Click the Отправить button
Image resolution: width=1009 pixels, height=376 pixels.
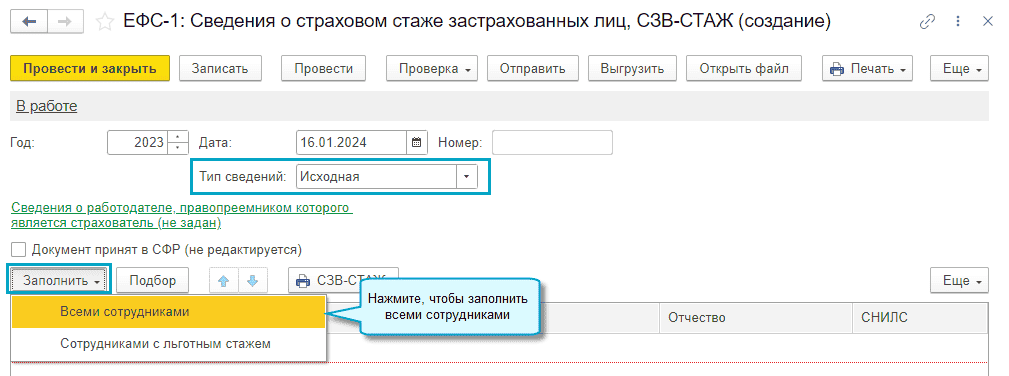click(533, 68)
